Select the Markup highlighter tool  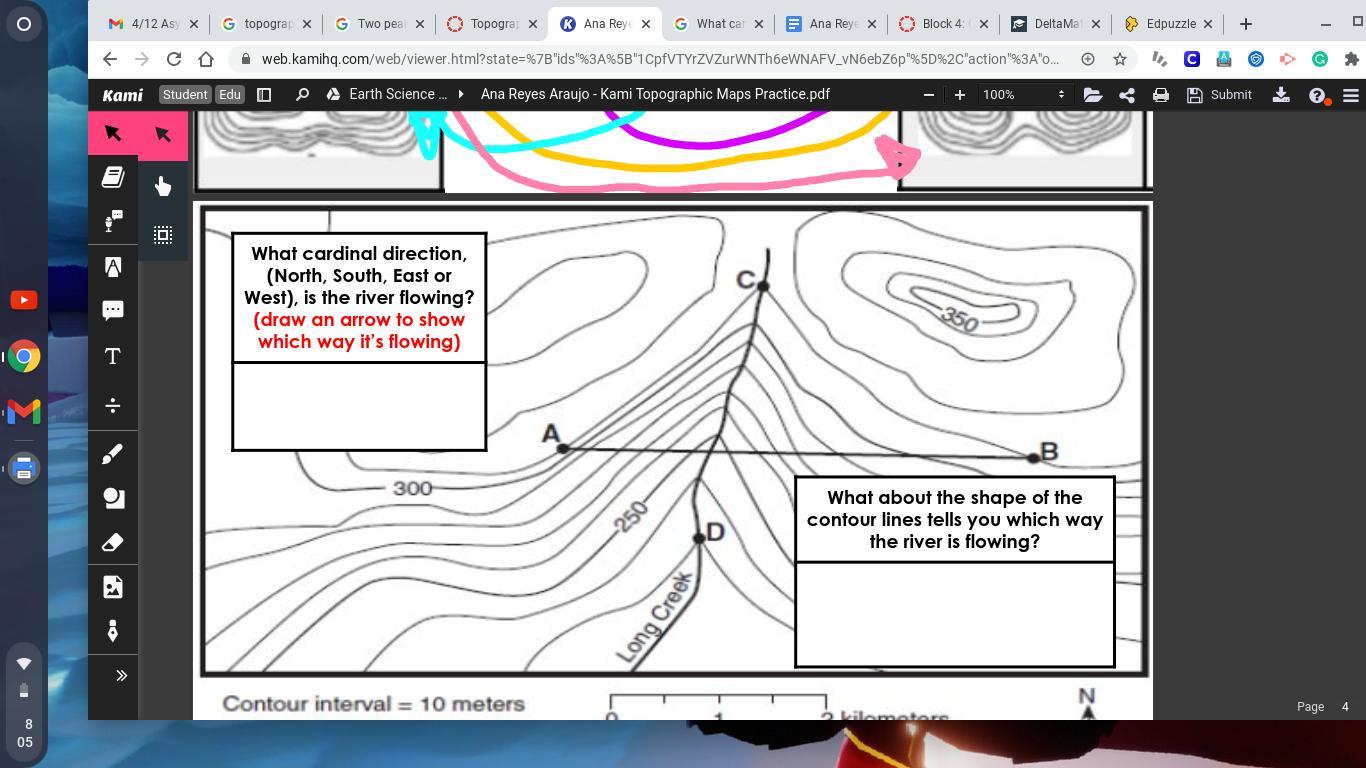click(113, 266)
